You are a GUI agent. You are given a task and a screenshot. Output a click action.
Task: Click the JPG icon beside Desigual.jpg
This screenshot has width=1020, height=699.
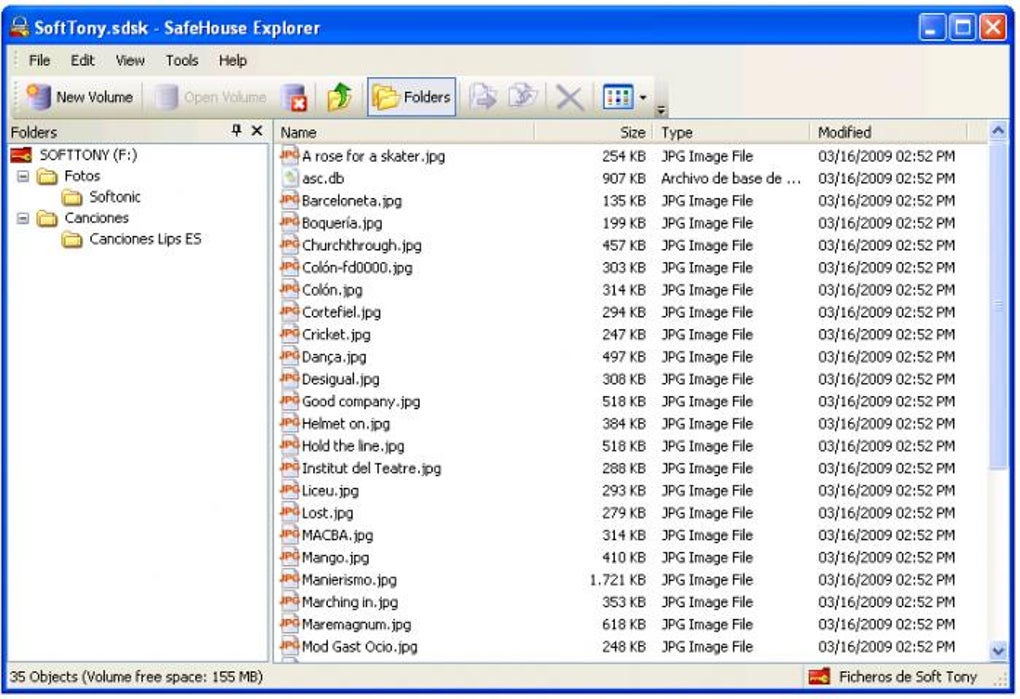[289, 378]
